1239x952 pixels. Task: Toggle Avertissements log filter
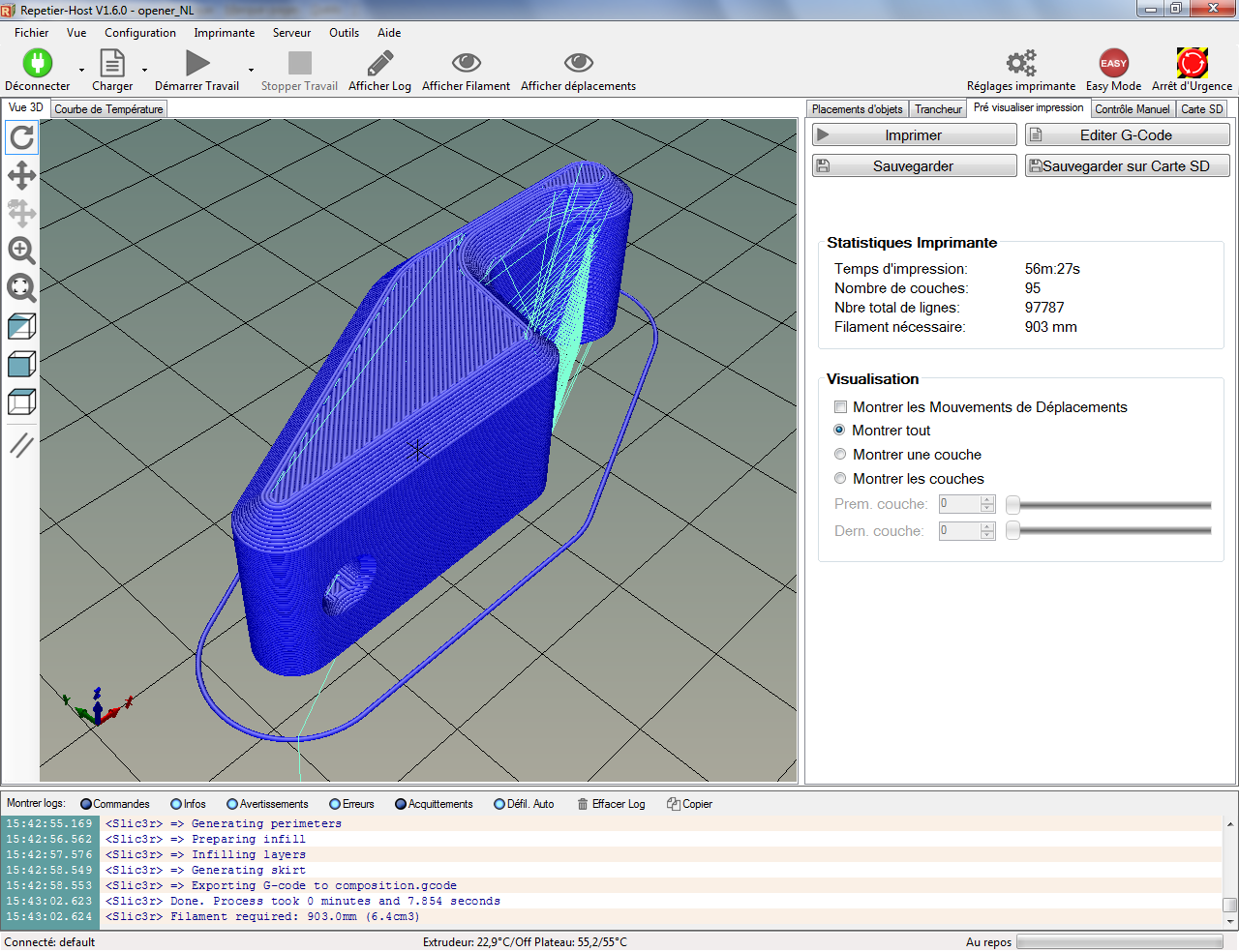pyautogui.click(x=267, y=804)
